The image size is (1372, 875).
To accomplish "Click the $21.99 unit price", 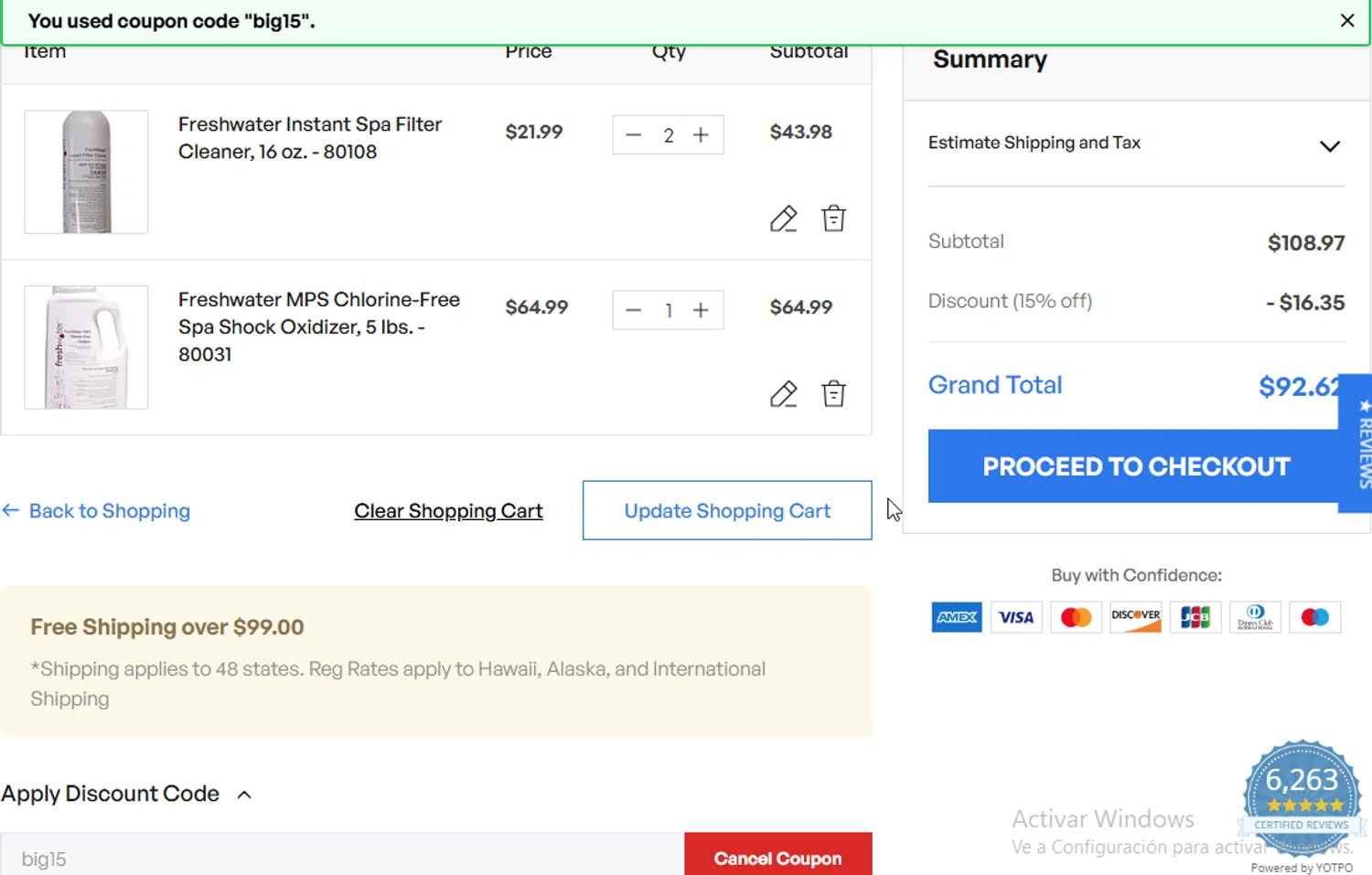I will 533,132.
